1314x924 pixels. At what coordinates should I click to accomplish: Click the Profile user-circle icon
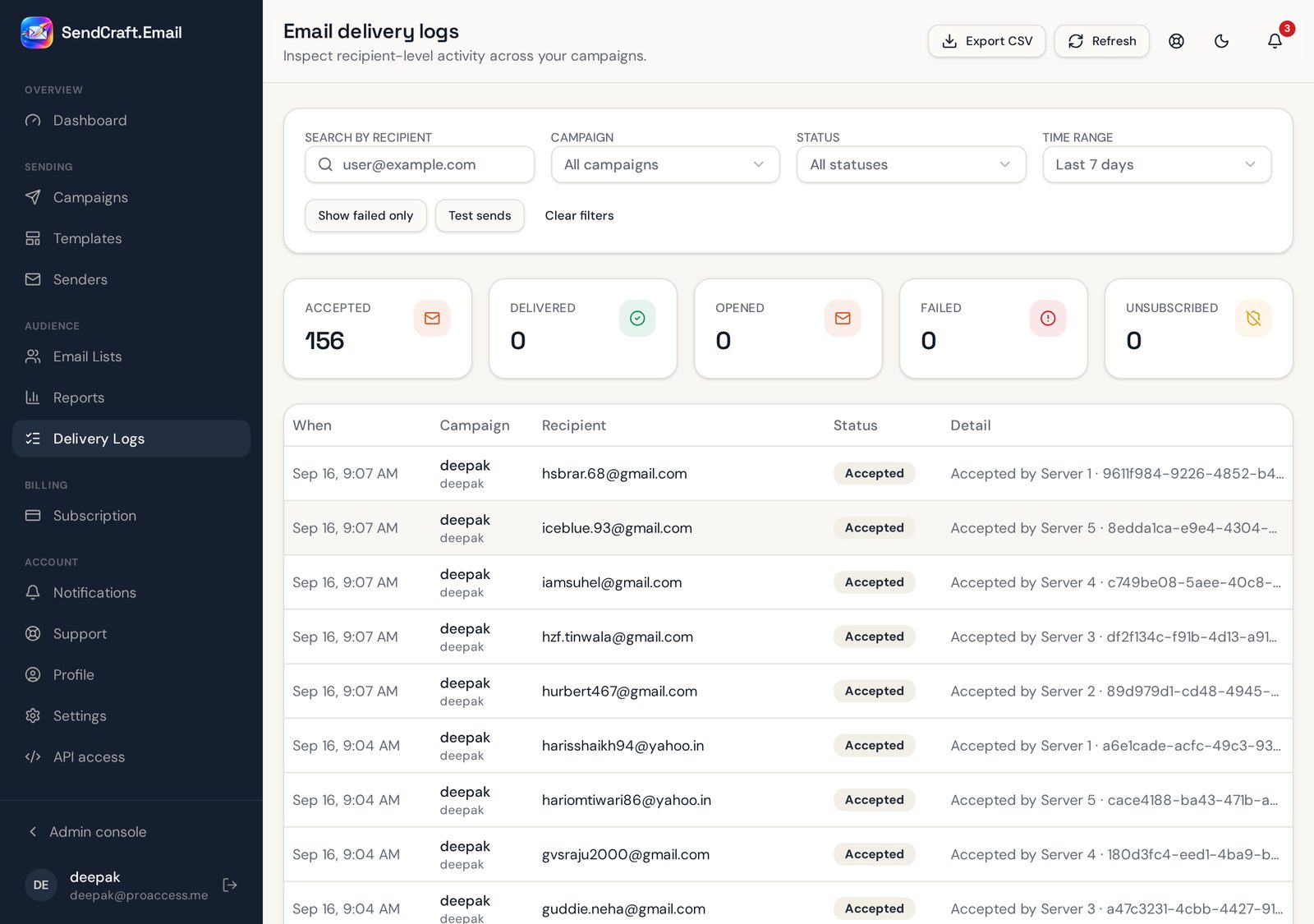pyautogui.click(x=33, y=674)
